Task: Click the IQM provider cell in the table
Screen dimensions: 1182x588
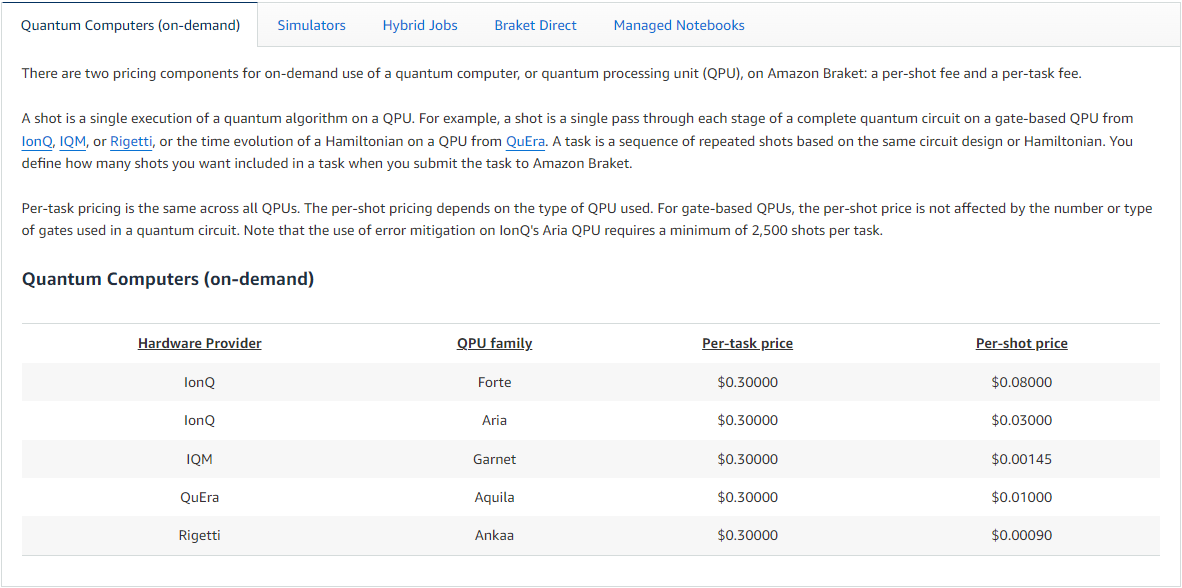Action: [200, 459]
